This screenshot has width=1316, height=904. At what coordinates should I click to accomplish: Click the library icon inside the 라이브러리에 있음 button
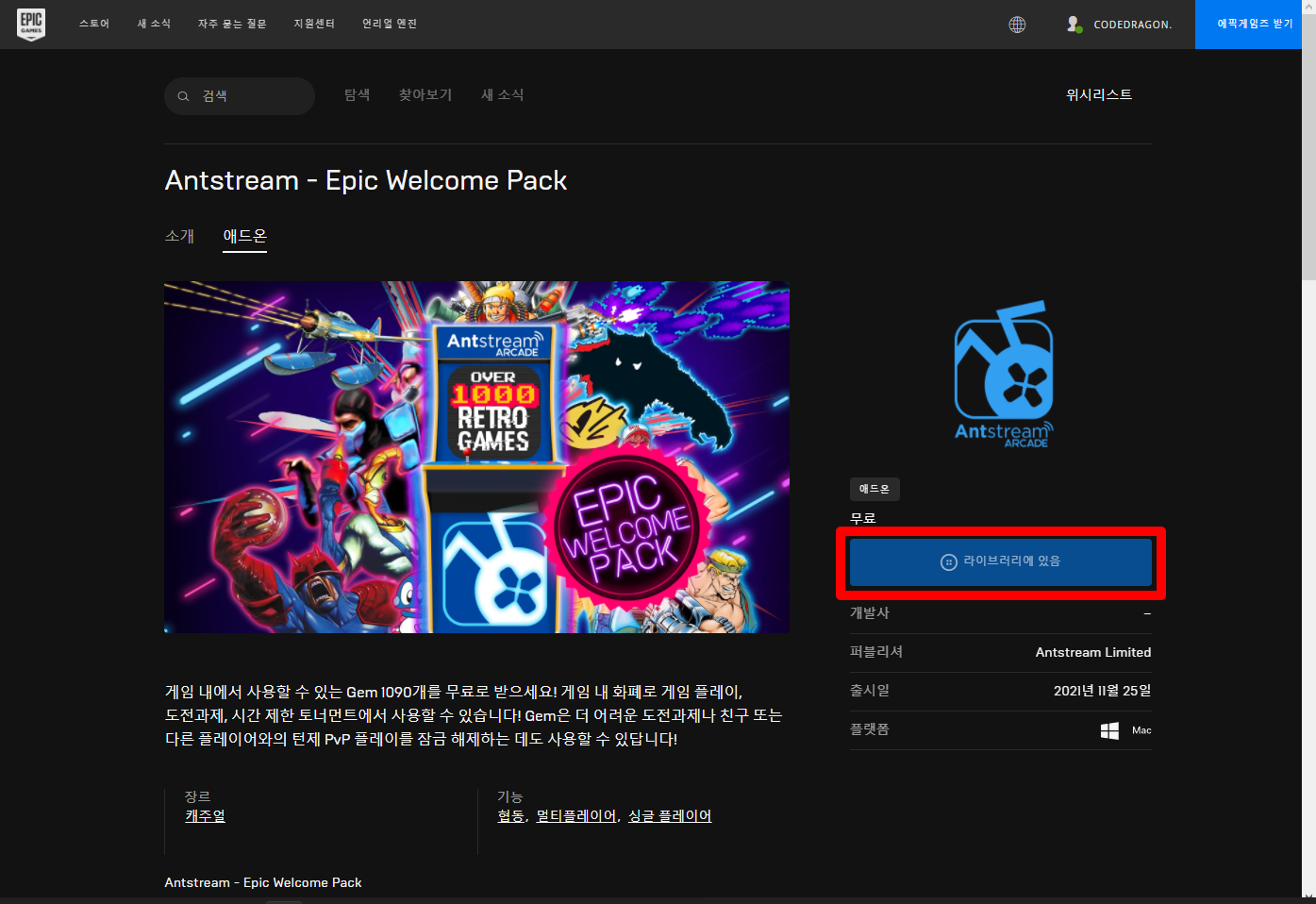(949, 561)
